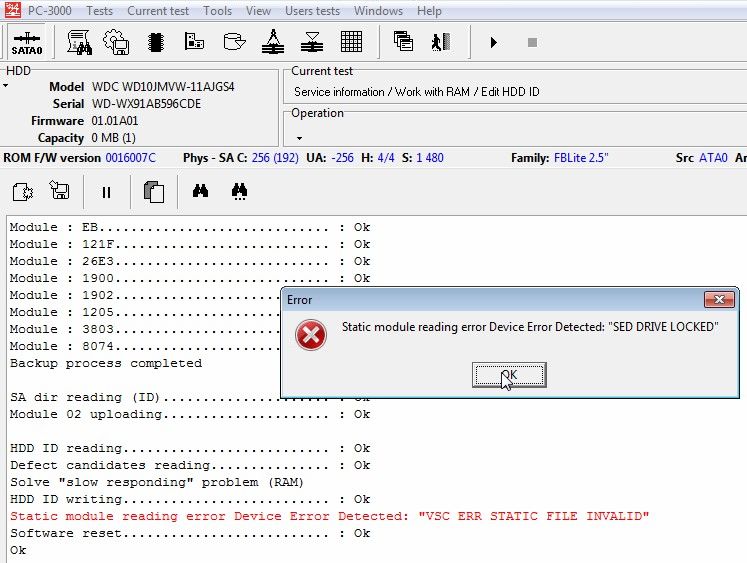Screen dimensions: 747x563
Task: Copy log contents with clipboard icon
Action: point(154,191)
